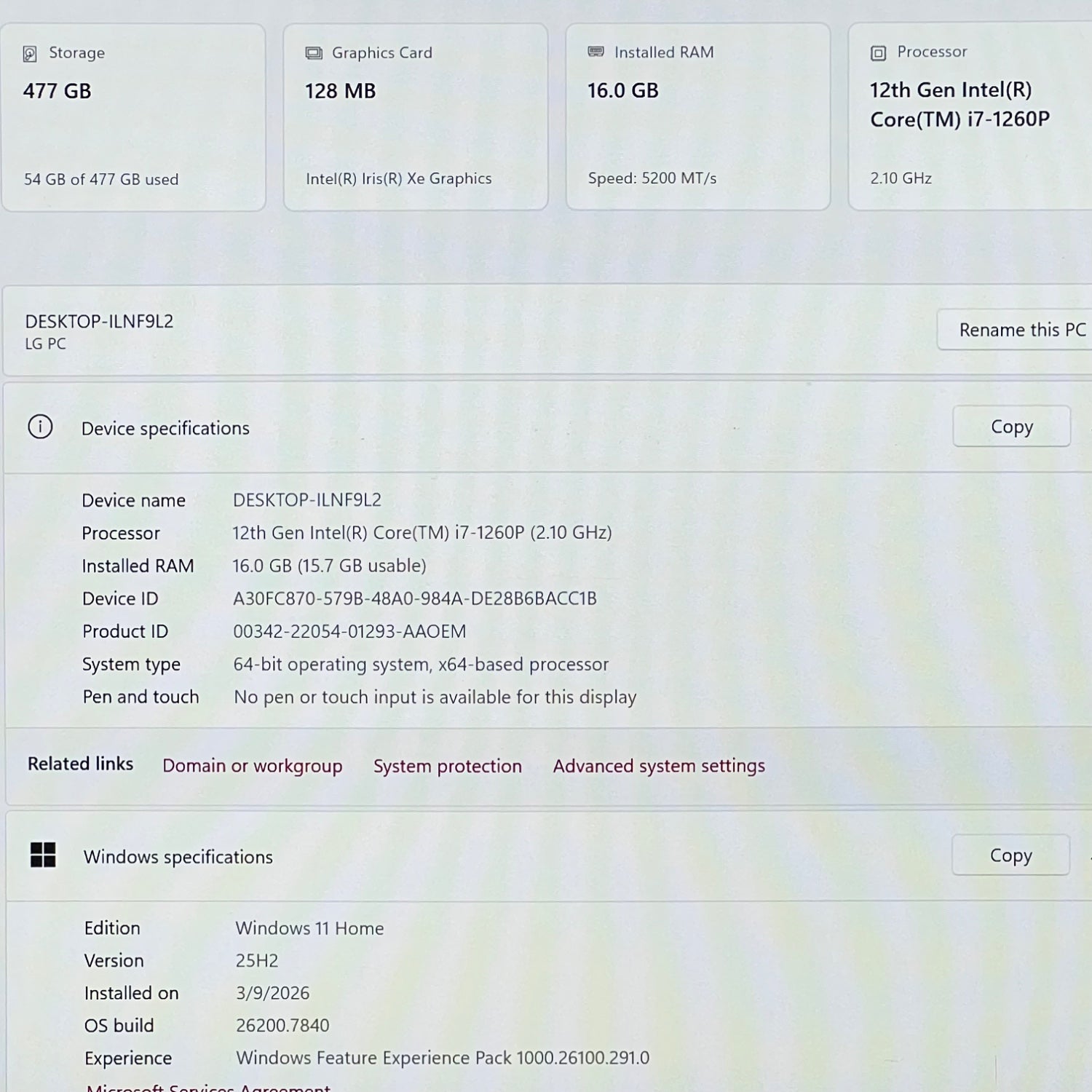Click the Windows logo beside Windows specifications
Viewport: 1092px width, 1092px height.
tap(44, 857)
